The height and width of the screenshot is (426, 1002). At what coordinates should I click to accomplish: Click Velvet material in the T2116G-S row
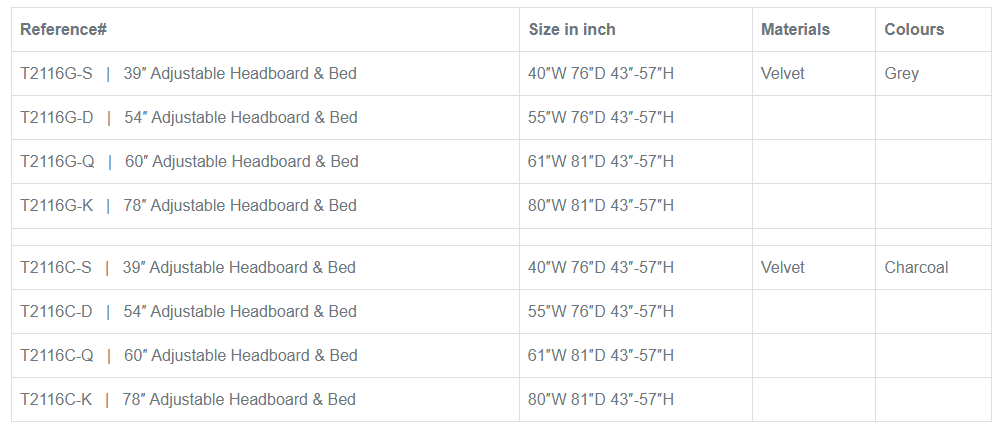782,73
